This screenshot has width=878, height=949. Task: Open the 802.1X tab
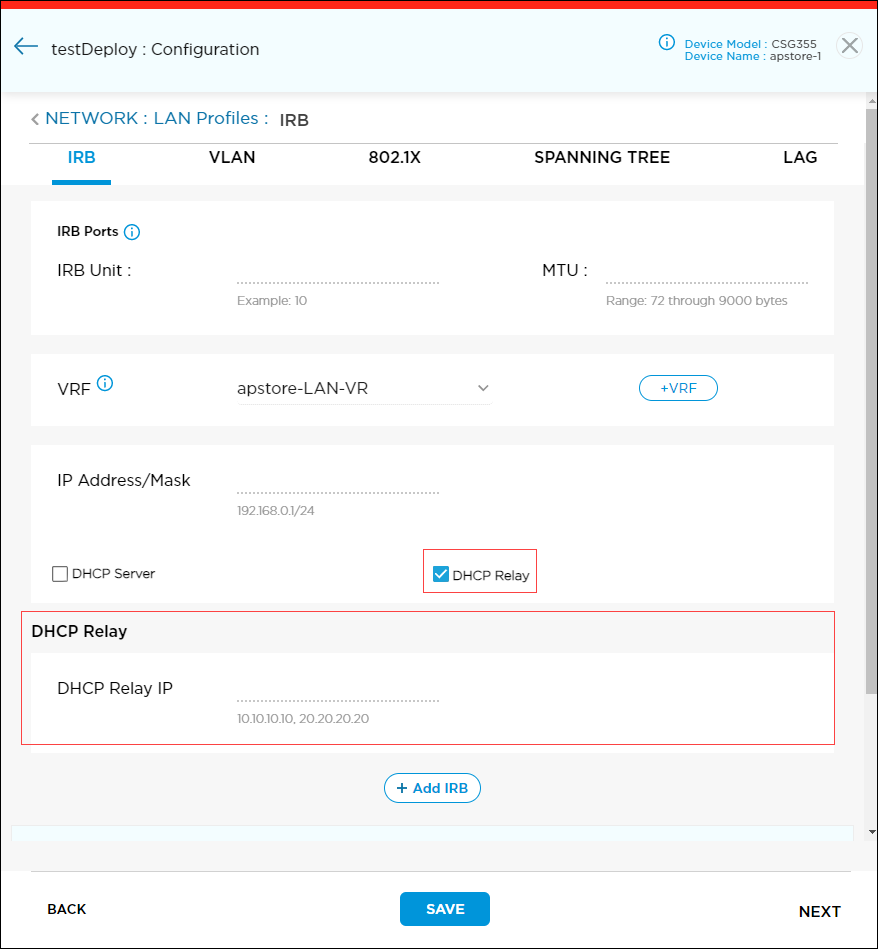click(394, 157)
